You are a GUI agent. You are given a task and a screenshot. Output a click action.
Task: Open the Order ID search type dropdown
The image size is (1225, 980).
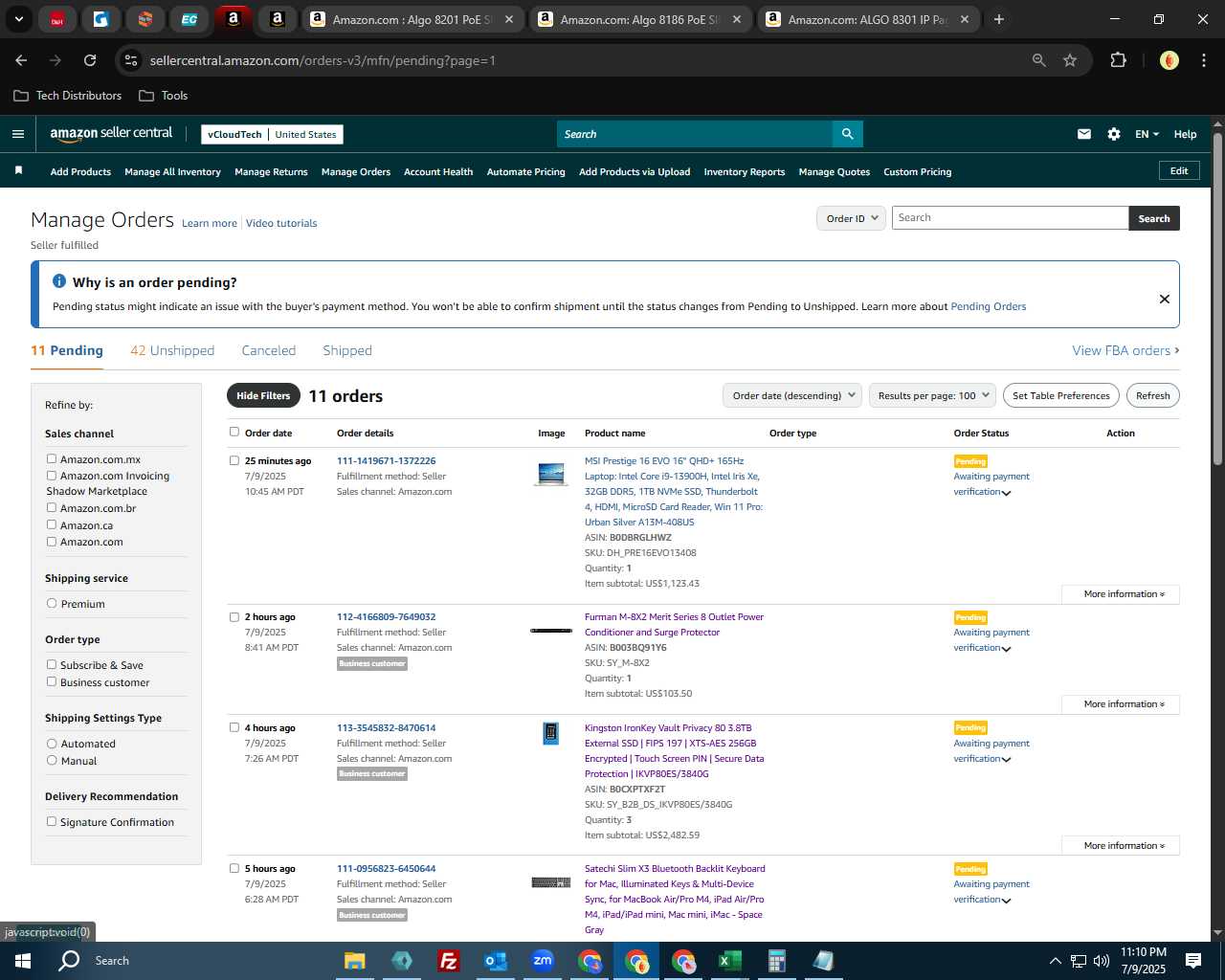pyautogui.click(x=851, y=218)
